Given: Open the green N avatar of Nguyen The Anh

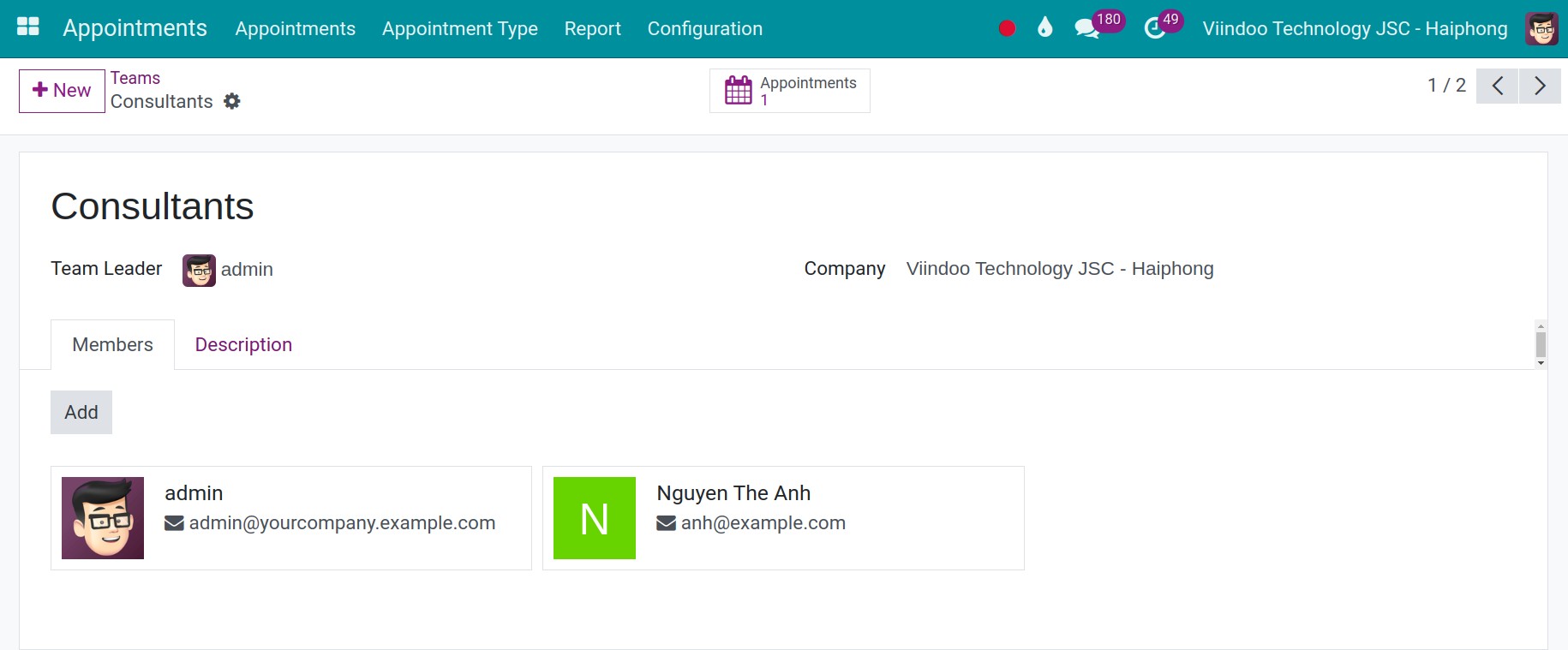Looking at the screenshot, I should [x=595, y=518].
